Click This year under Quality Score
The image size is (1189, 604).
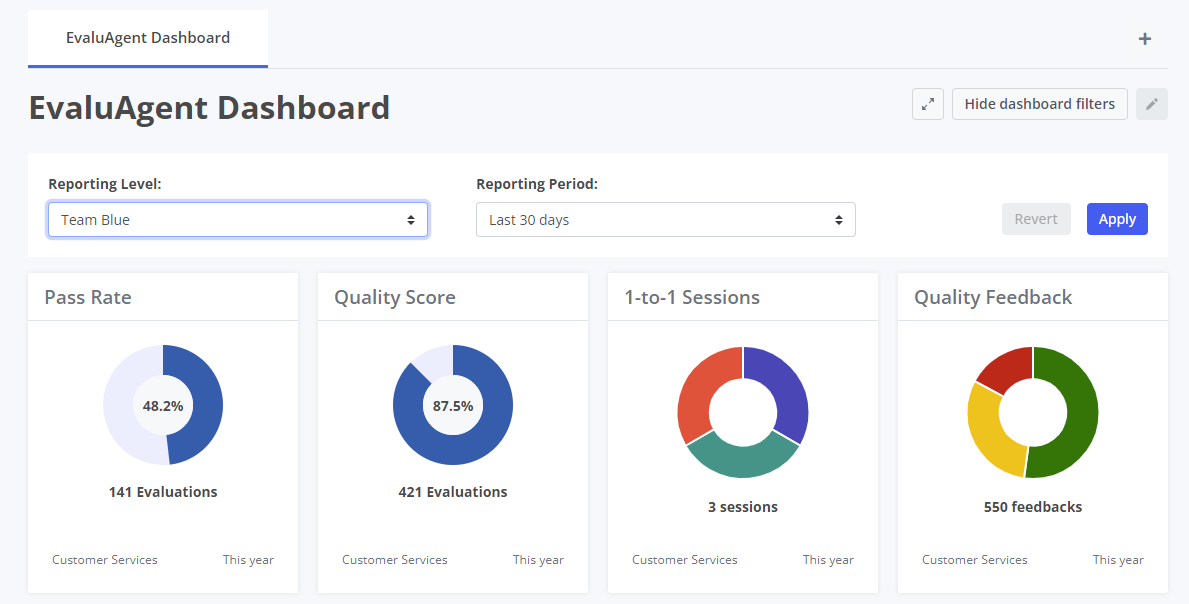538,559
